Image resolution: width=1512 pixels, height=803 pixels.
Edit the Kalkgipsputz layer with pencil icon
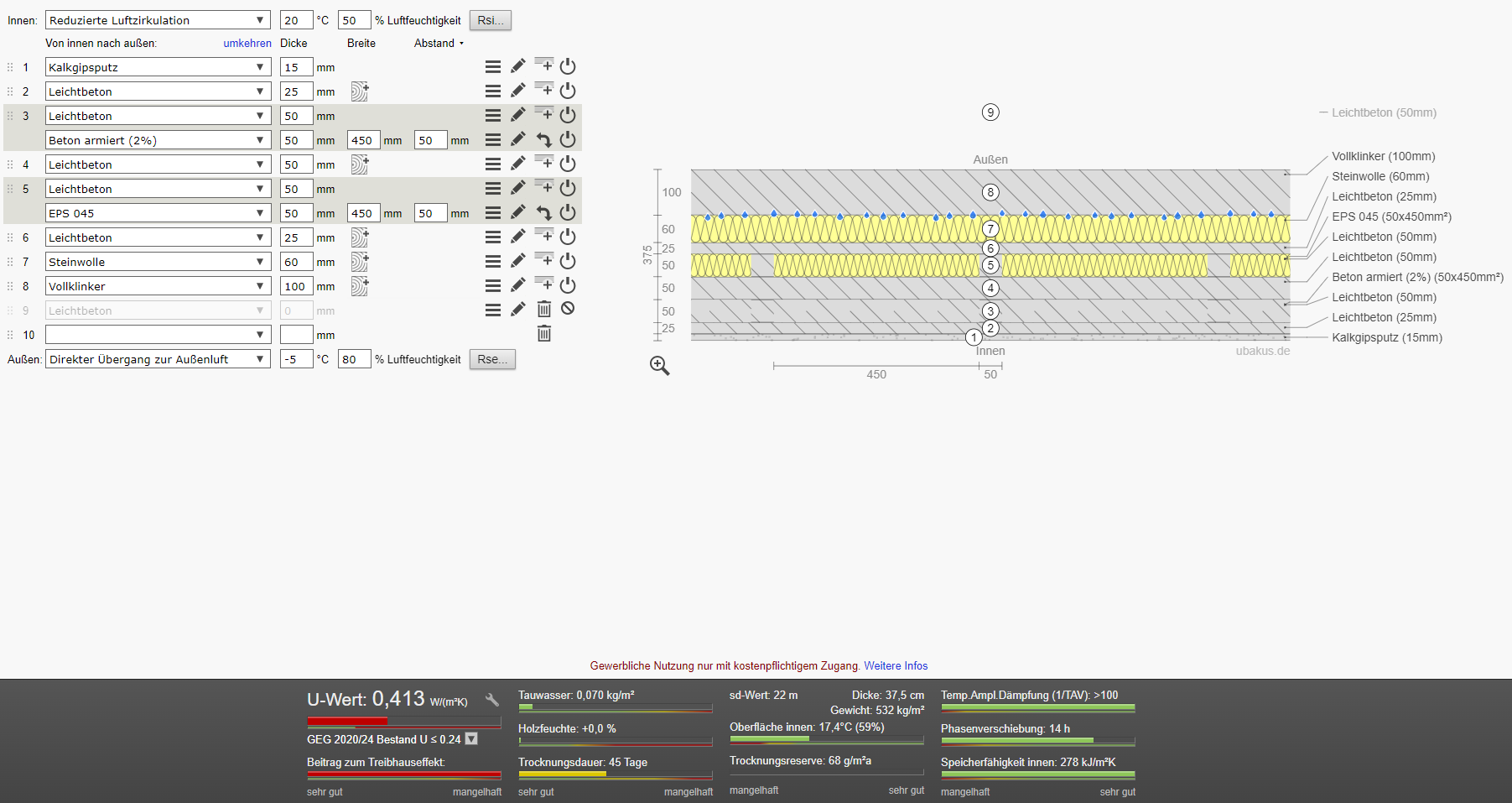click(518, 66)
